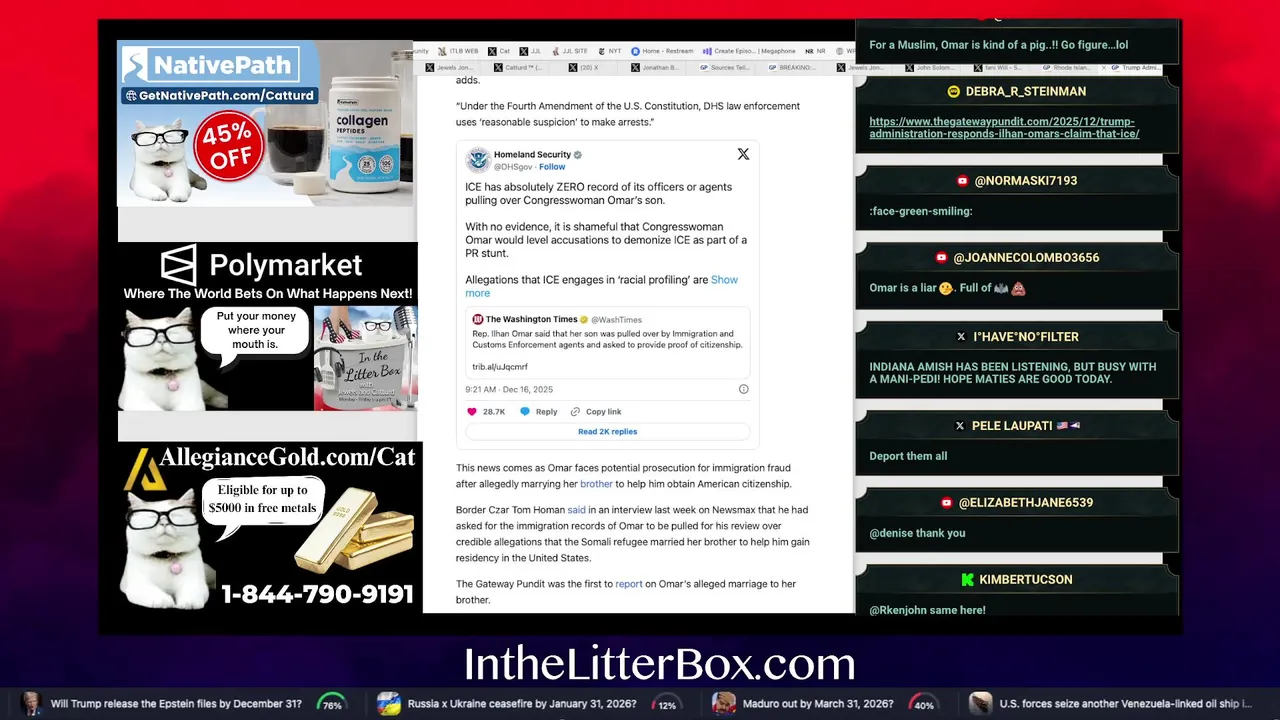The height and width of the screenshot is (720, 1280).
Task: Click the In the Litter Box podcast image
Action: [366, 358]
